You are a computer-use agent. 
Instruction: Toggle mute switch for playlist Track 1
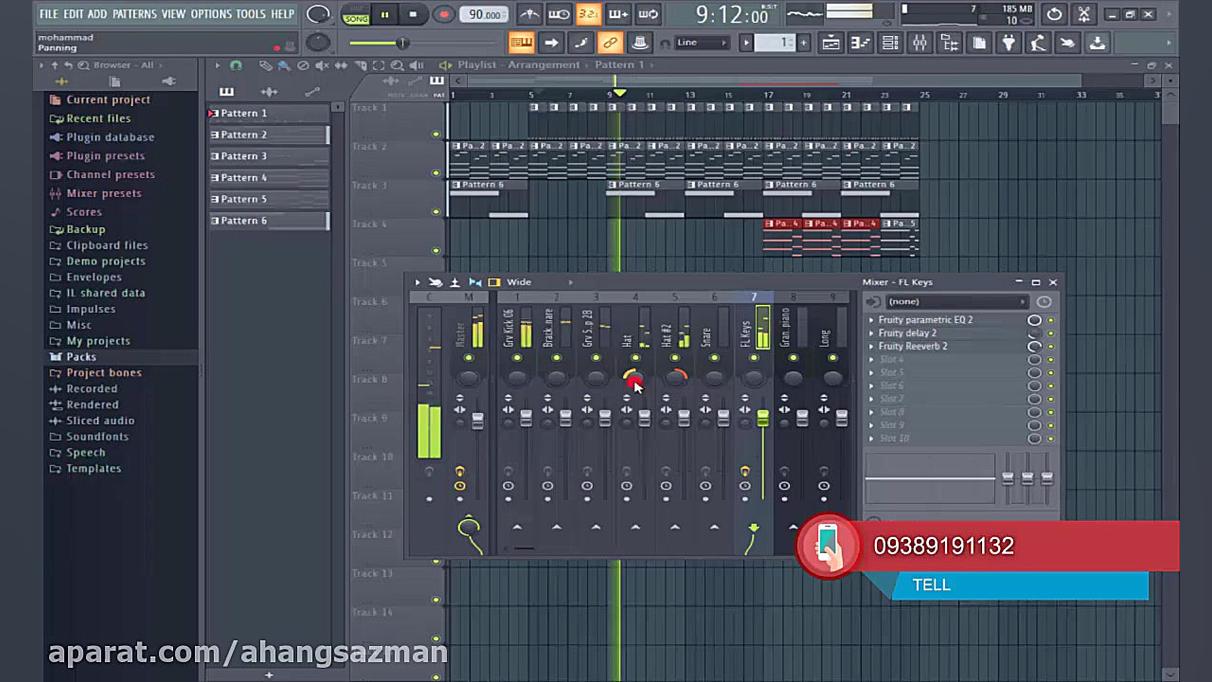436,134
